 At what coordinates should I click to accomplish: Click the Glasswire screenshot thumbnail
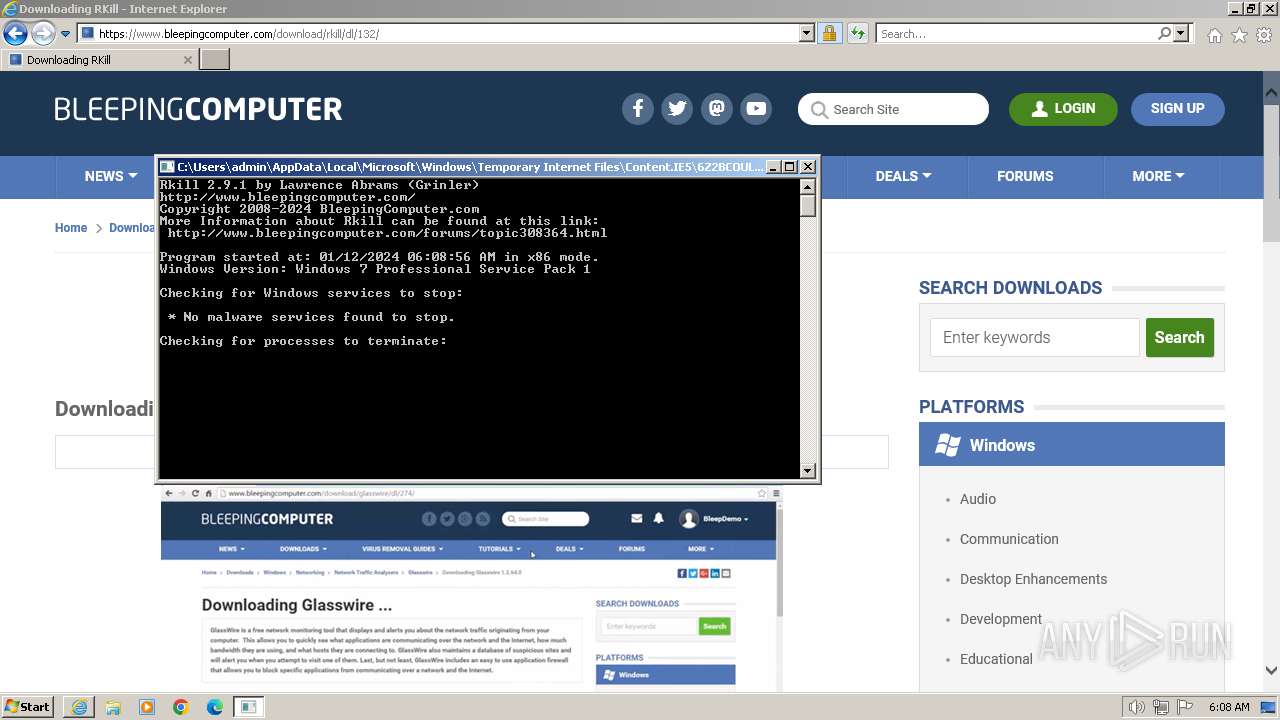coord(471,588)
